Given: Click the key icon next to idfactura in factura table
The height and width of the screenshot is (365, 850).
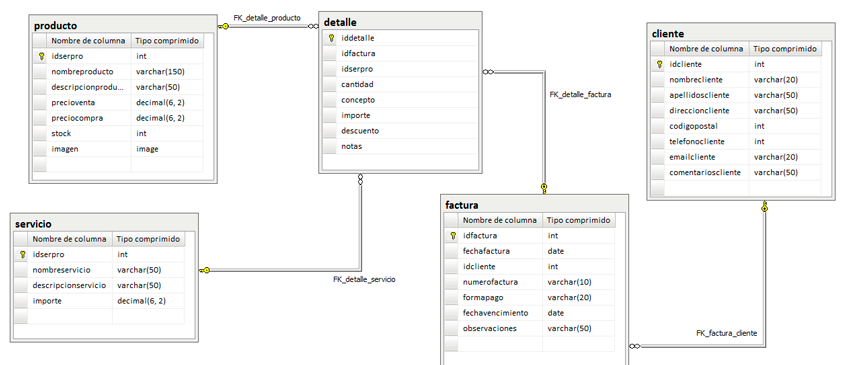Looking at the screenshot, I should tap(453, 236).
